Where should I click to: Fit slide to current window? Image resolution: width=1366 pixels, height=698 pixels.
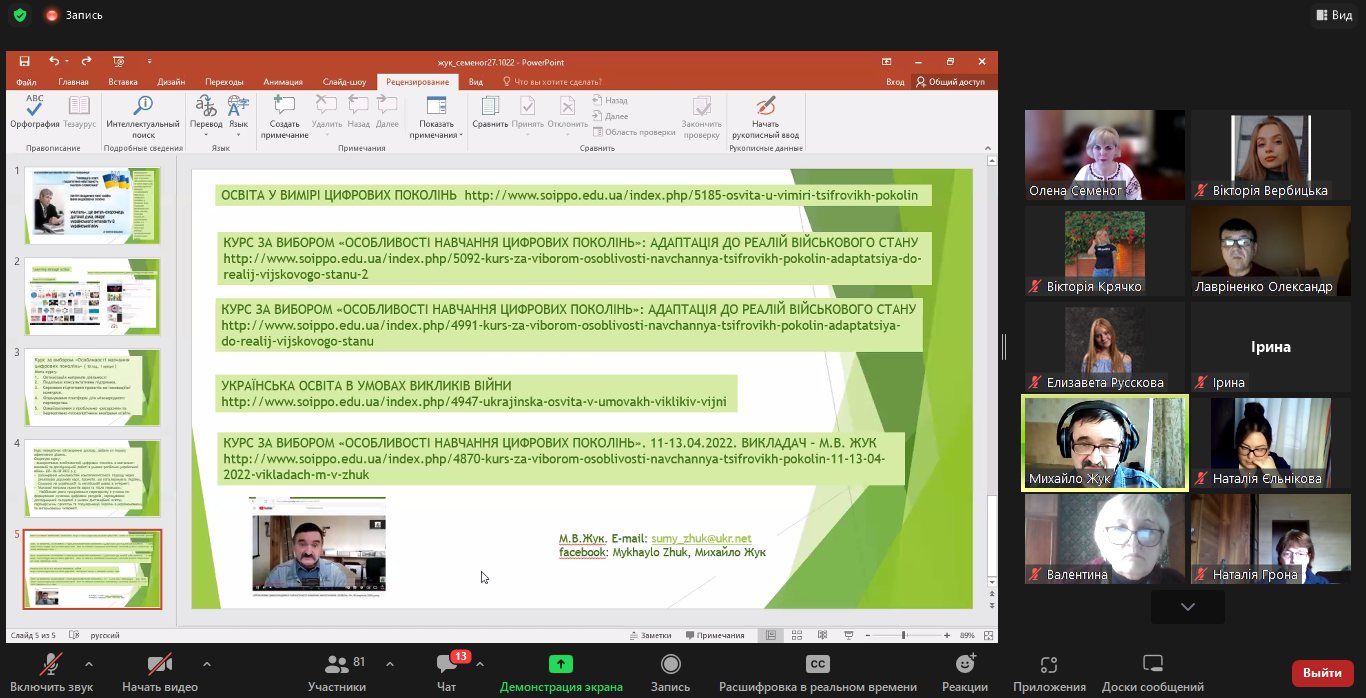point(988,635)
